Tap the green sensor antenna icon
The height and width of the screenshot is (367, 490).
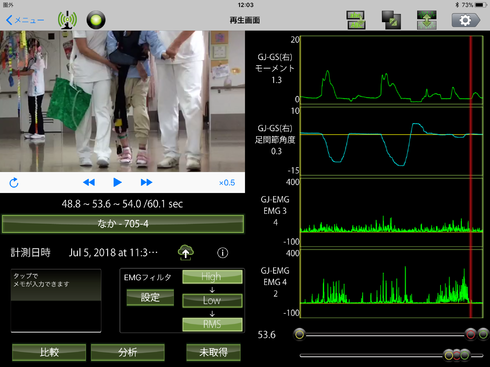[67, 20]
